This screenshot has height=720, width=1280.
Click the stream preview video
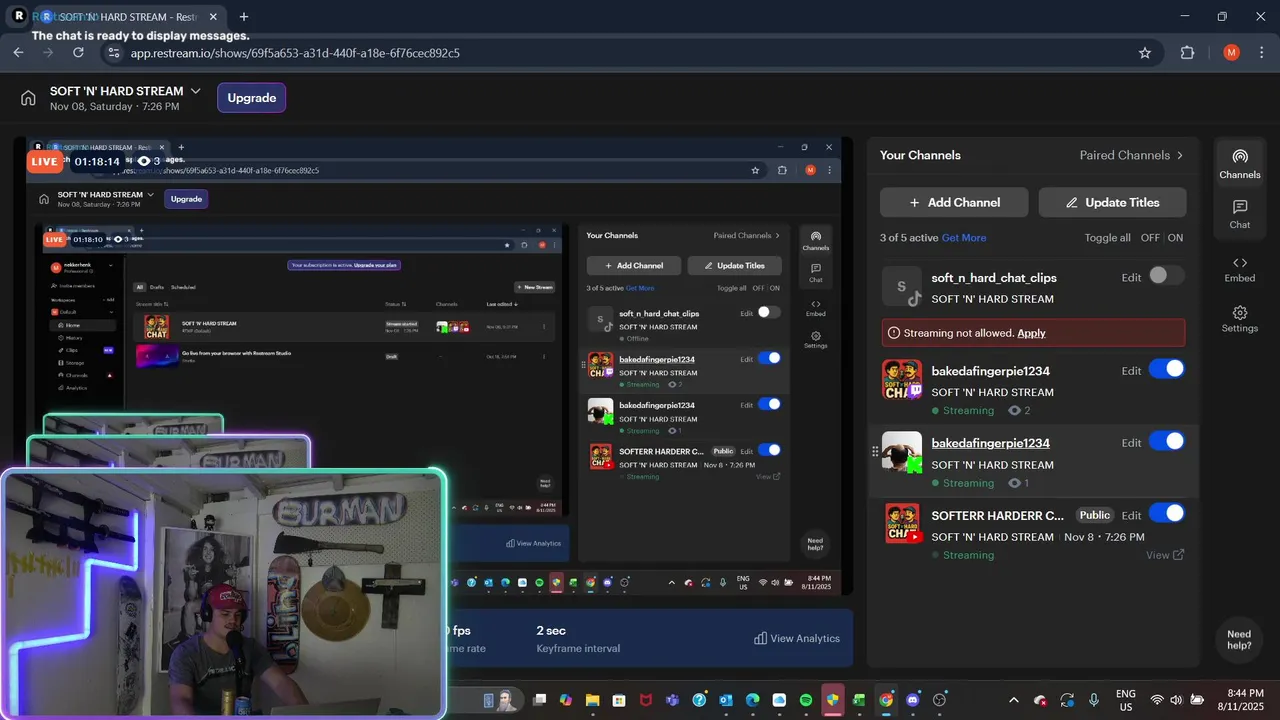pyautogui.click(x=440, y=366)
